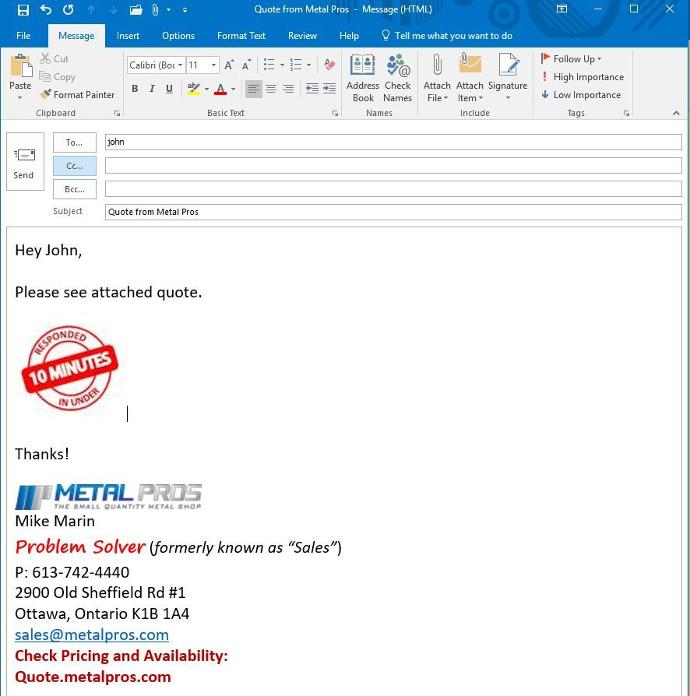Switch to the Options tab

[178, 36]
